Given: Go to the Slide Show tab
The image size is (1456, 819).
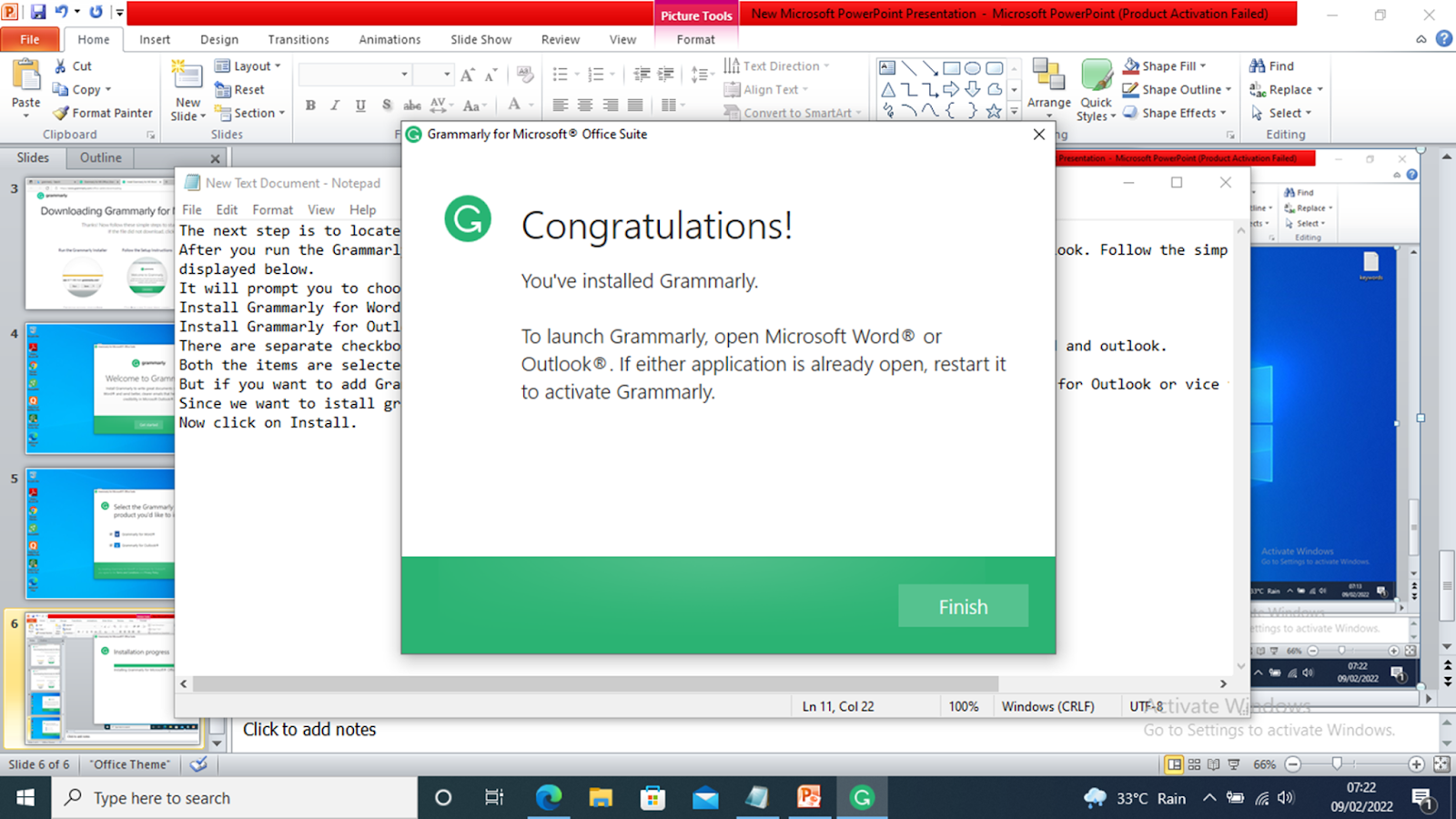Looking at the screenshot, I should (480, 39).
